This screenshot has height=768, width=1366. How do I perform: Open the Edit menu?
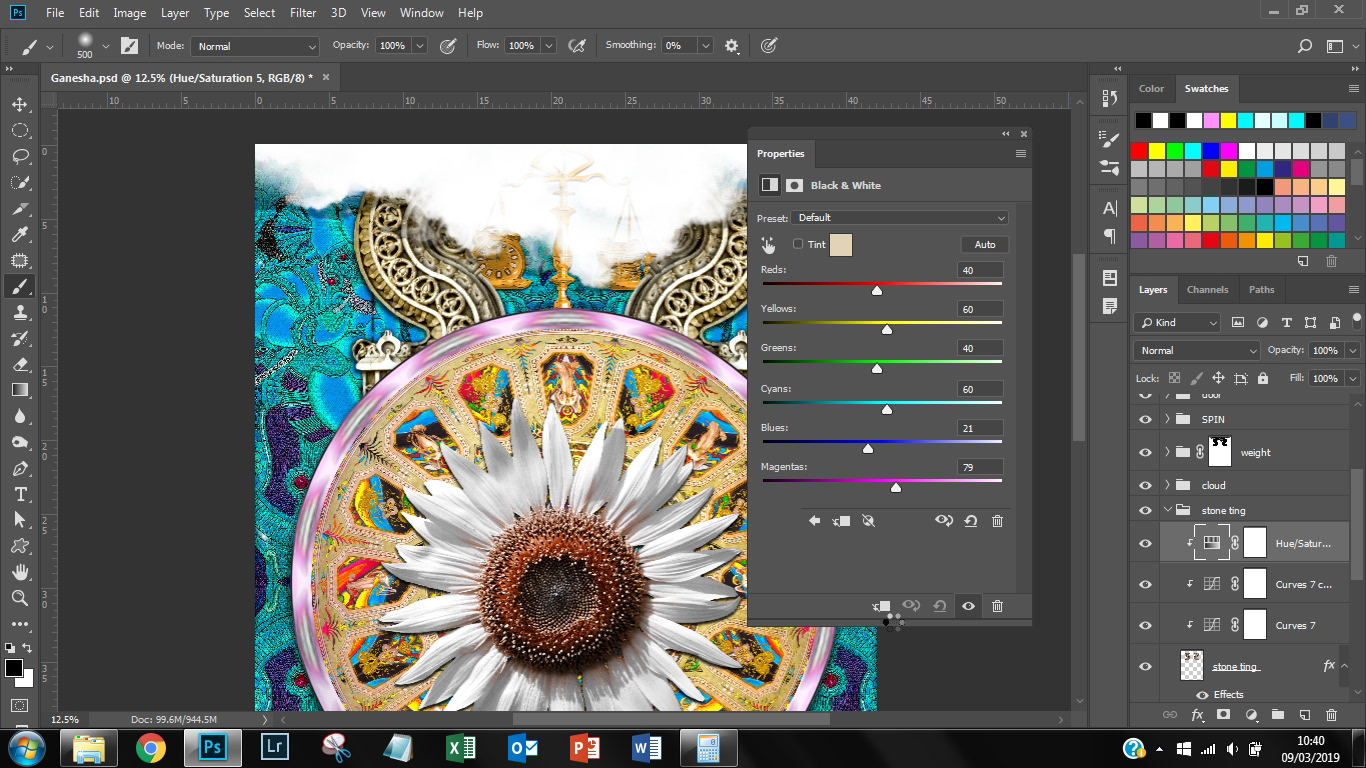click(x=89, y=13)
